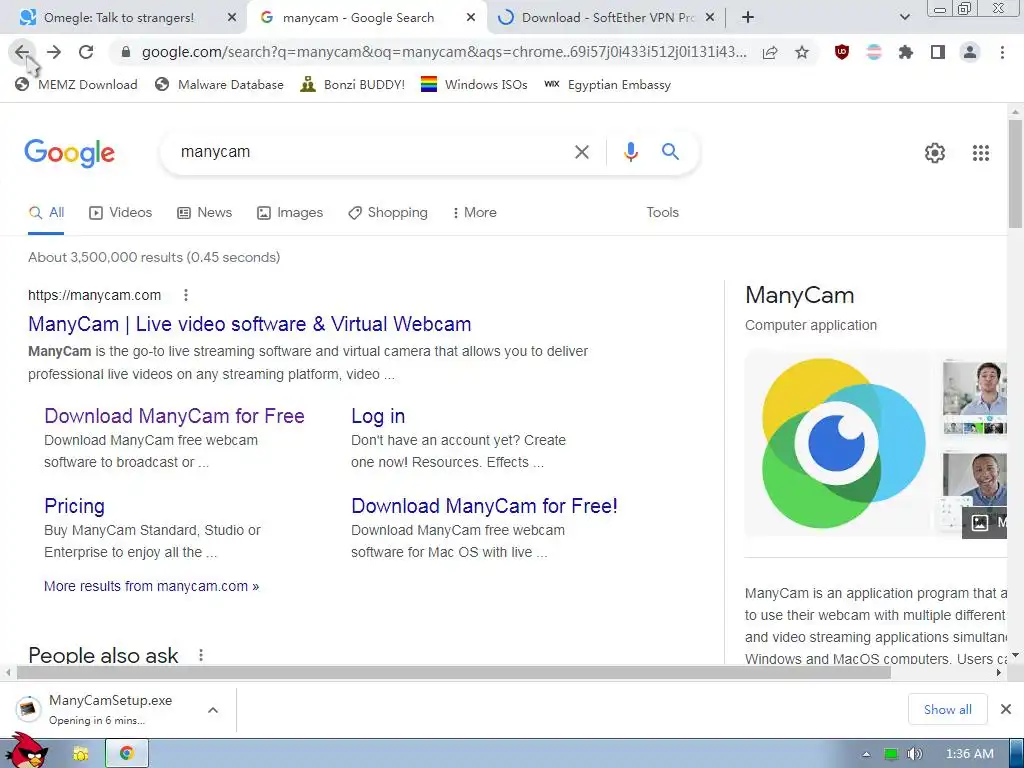
Task: Click the Google logo
Action: tap(69, 153)
